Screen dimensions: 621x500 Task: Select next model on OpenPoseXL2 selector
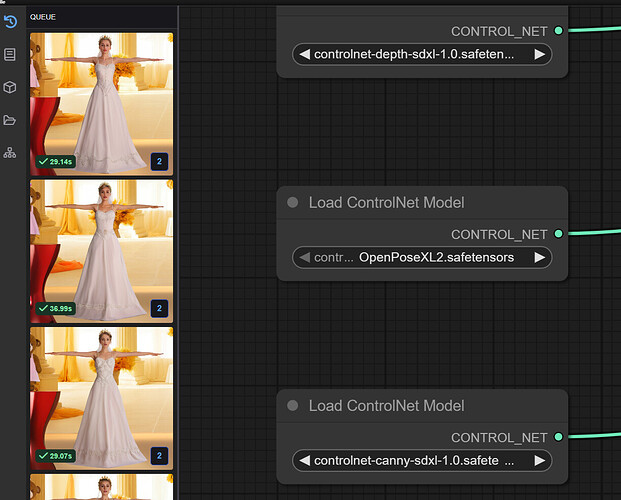539,258
